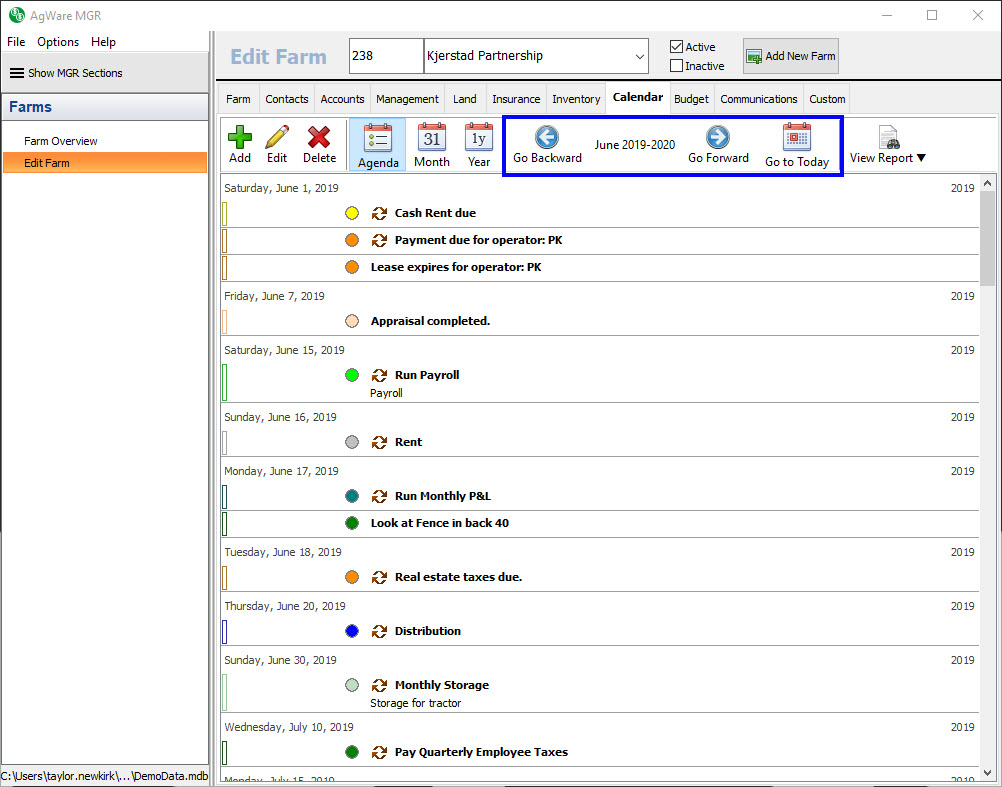Select Farm Overview in sidebar
This screenshot has height=787, width=1002.
pos(61,141)
